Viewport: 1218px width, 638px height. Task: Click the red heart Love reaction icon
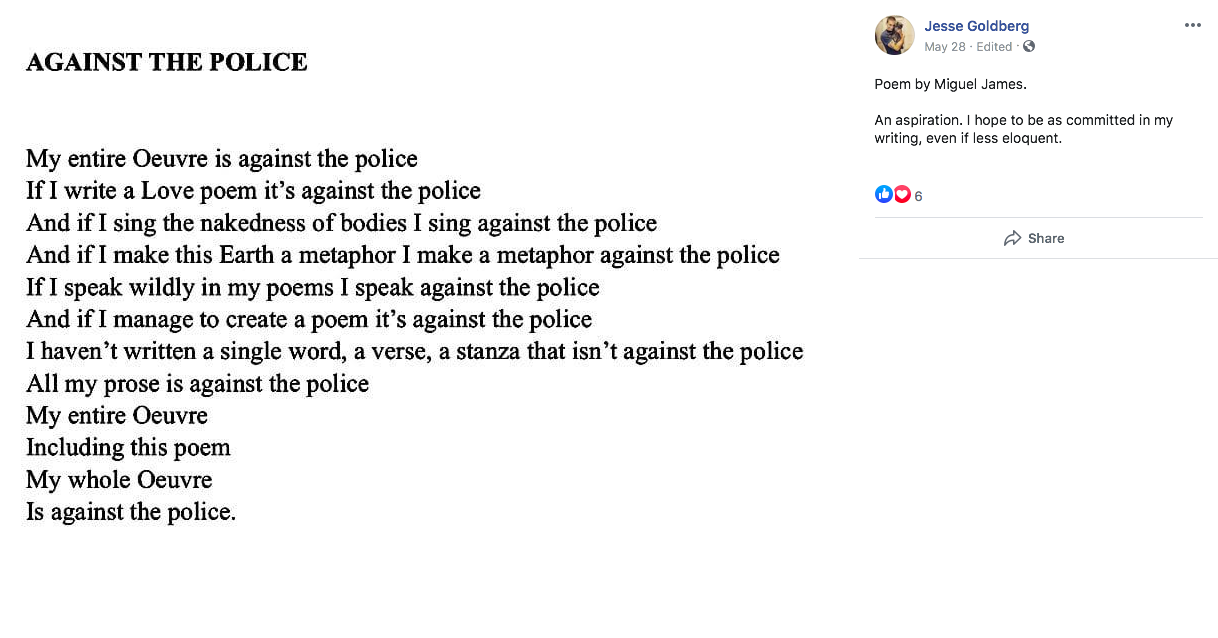pyautogui.click(x=902, y=195)
